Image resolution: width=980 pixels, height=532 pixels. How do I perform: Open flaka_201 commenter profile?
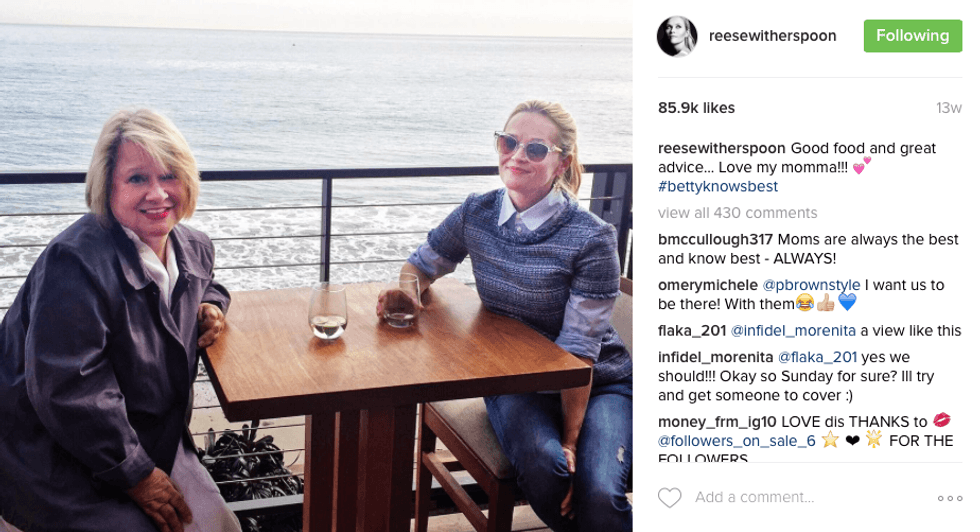coord(691,330)
